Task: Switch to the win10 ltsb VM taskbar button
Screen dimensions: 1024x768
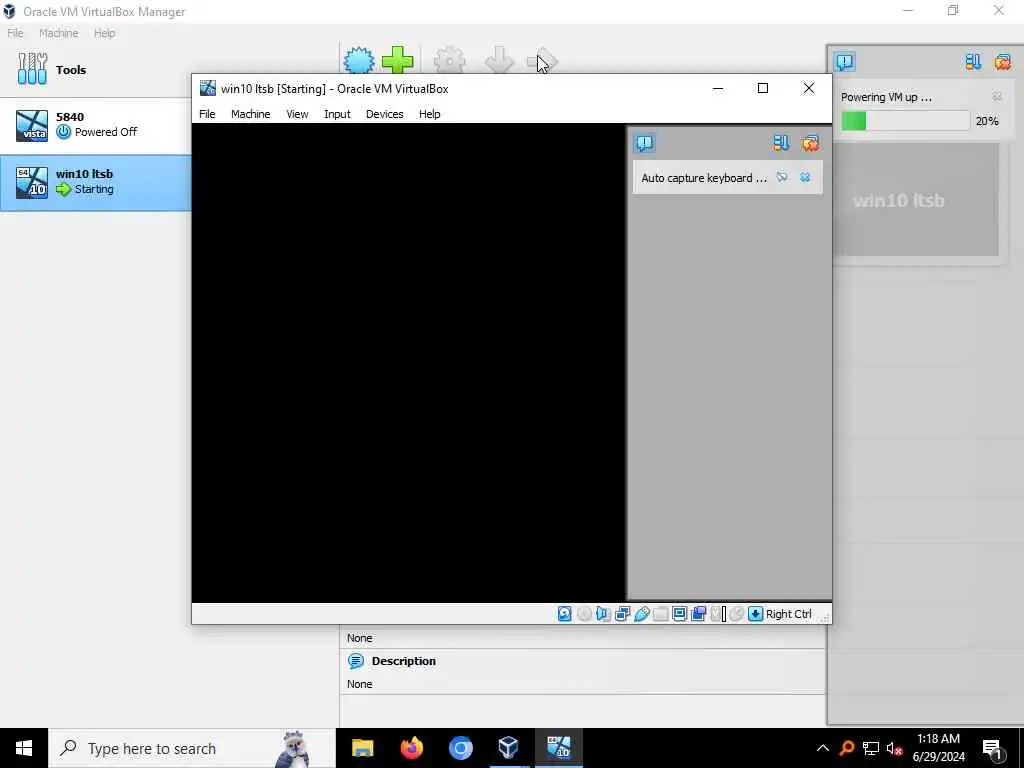Action: click(x=558, y=748)
